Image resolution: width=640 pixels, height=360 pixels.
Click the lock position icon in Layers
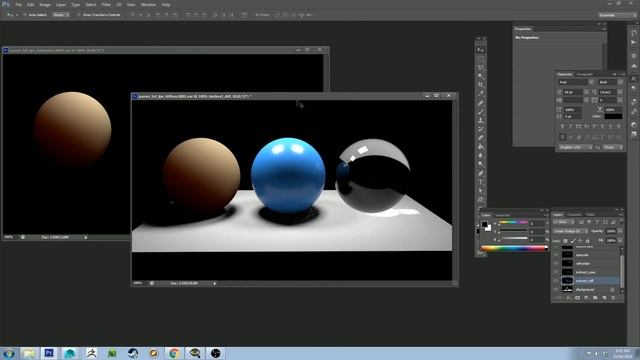pos(580,241)
